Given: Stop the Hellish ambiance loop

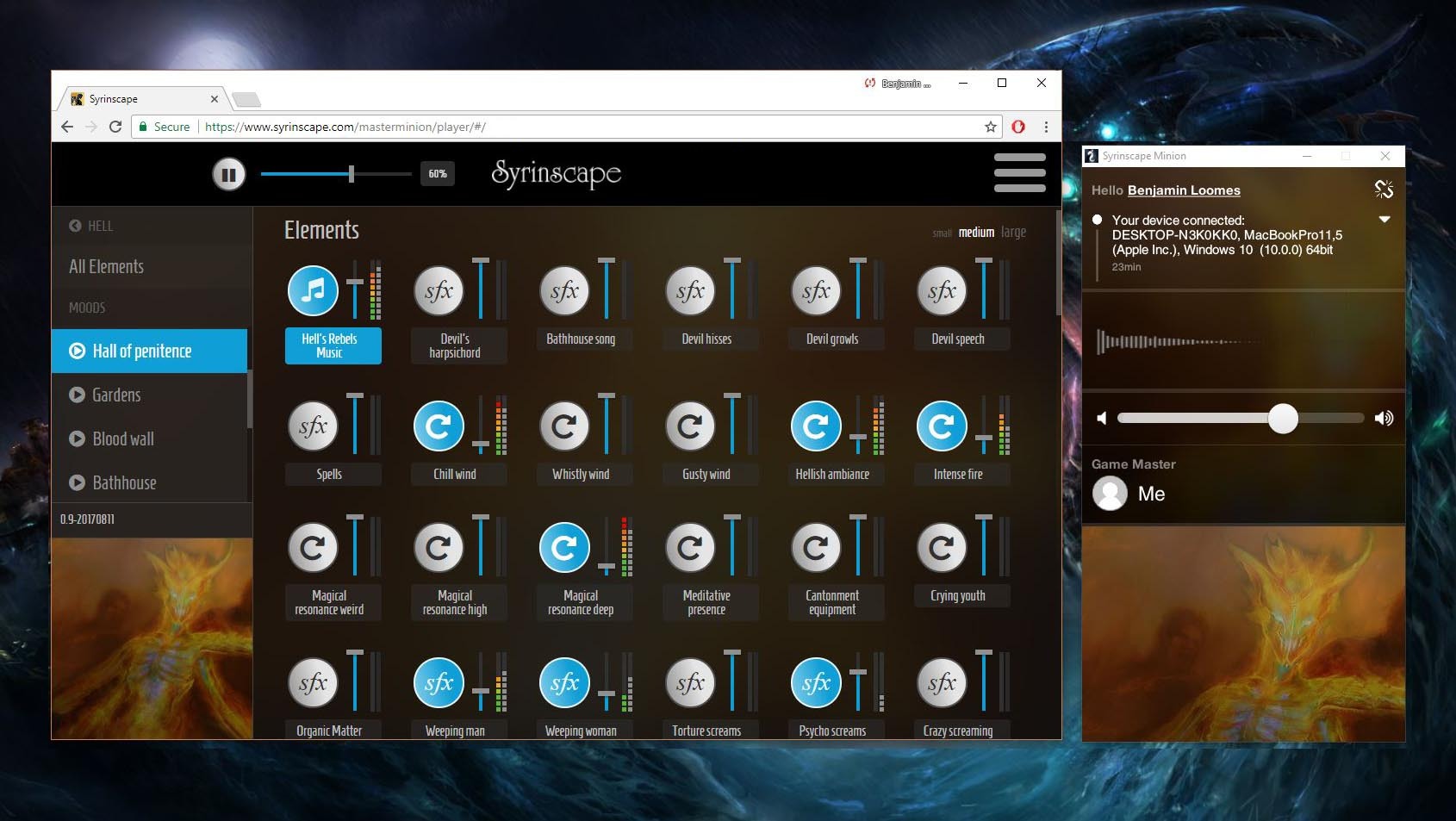Looking at the screenshot, I should (816, 426).
